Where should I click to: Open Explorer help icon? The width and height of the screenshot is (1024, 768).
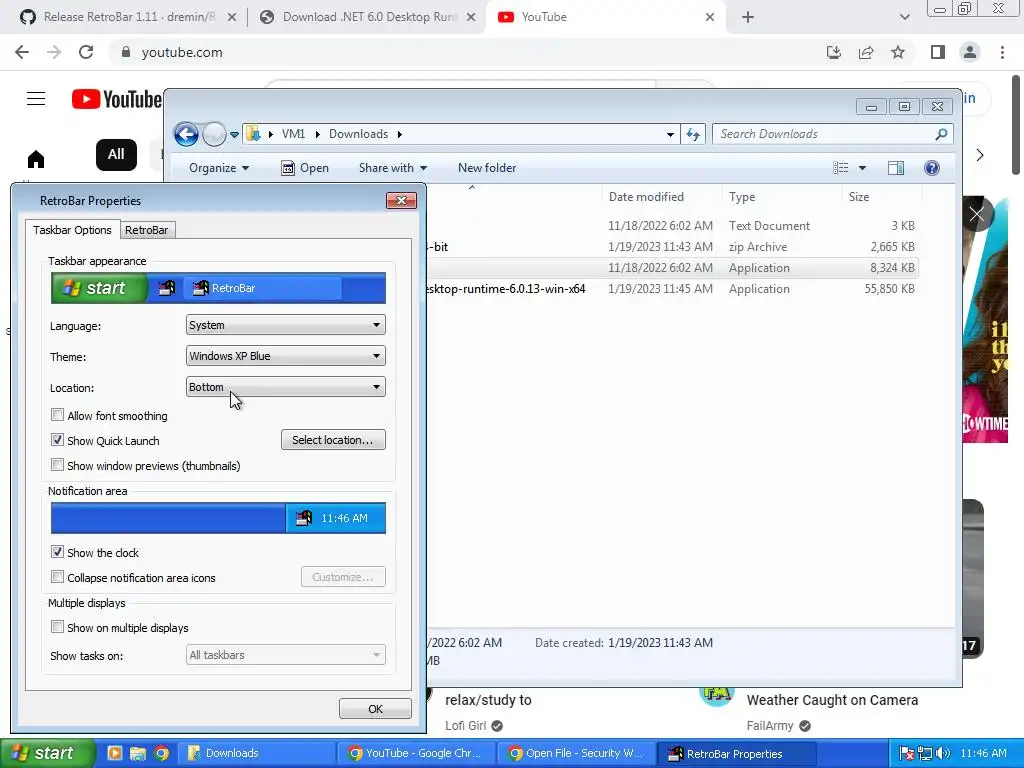pyautogui.click(x=932, y=168)
